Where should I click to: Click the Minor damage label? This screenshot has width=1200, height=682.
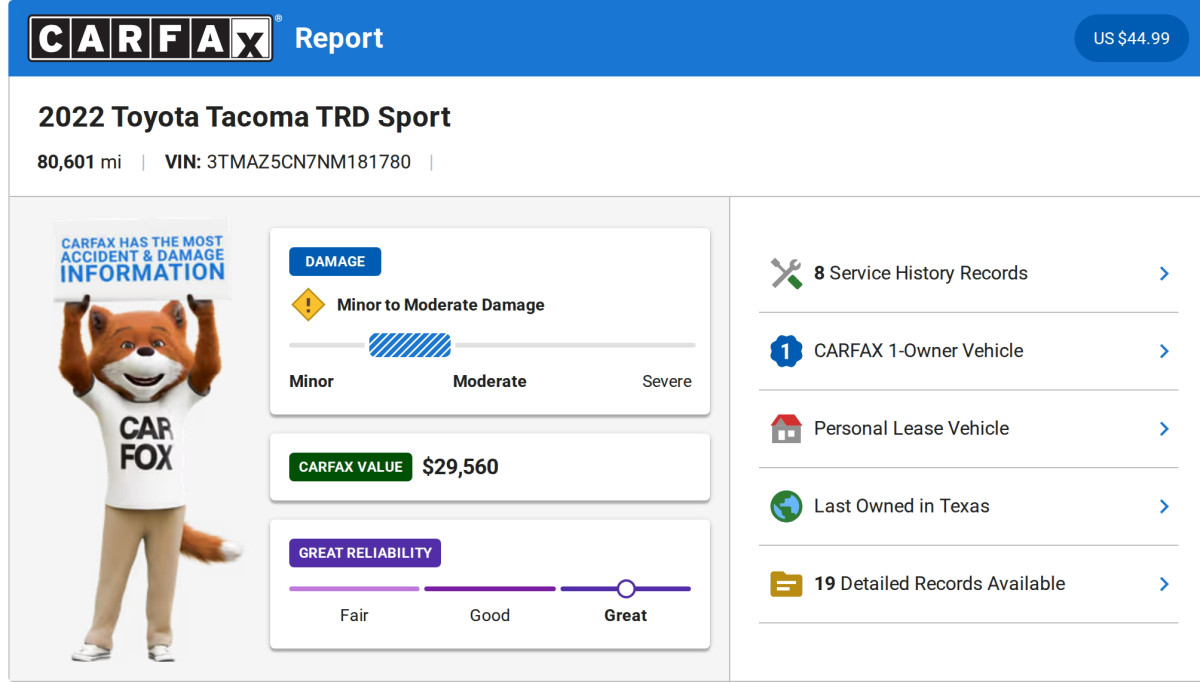click(x=311, y=381)
